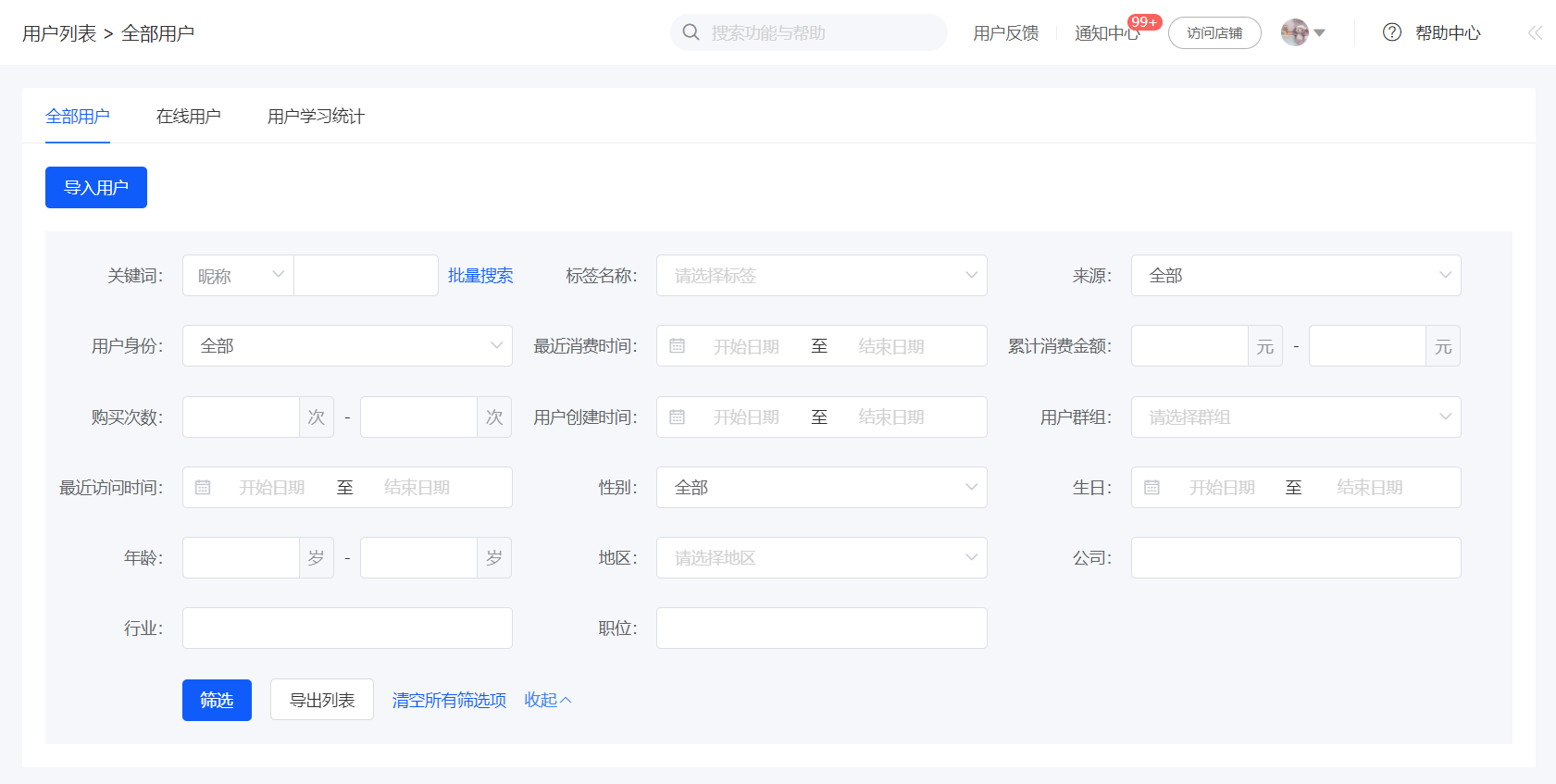
Task: Switch to the 用户学习统计 tab
Action: 316,117
